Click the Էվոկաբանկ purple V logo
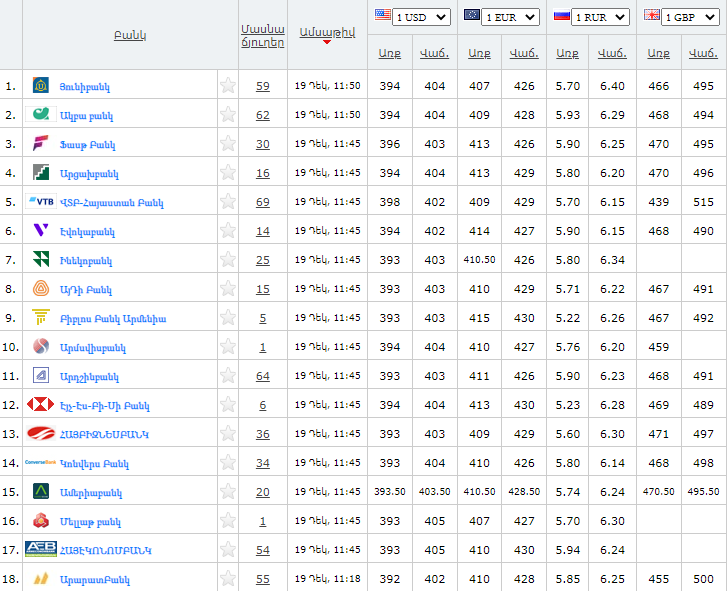 tap(40, 230)
